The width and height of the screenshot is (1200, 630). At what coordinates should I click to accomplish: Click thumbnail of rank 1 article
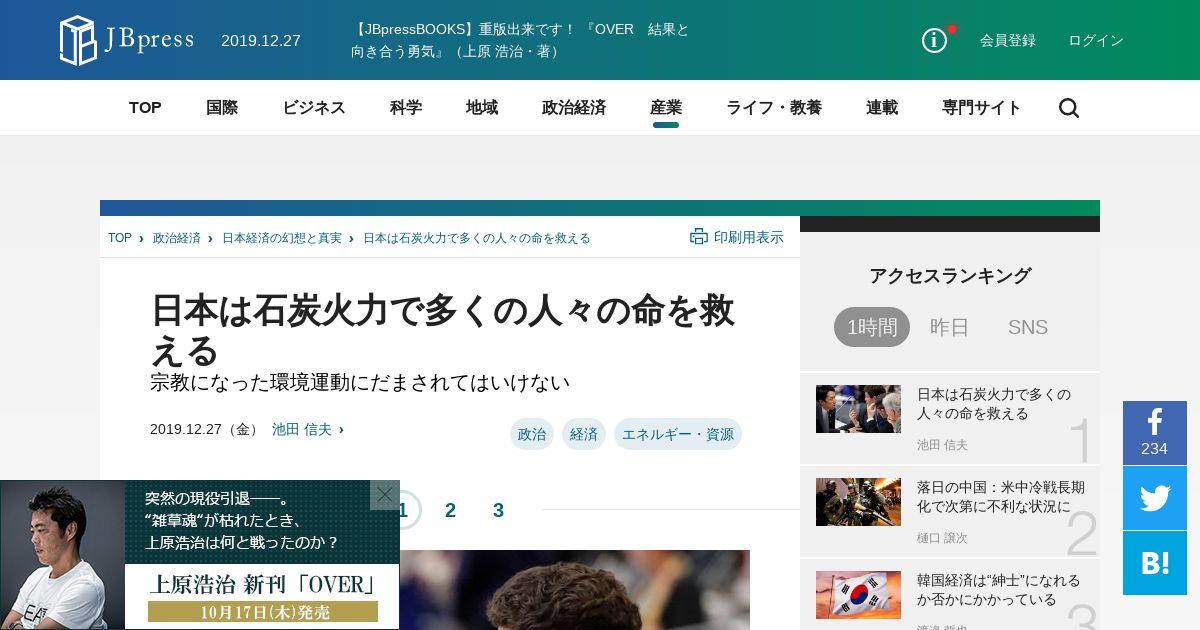click(x=858, y=409)
